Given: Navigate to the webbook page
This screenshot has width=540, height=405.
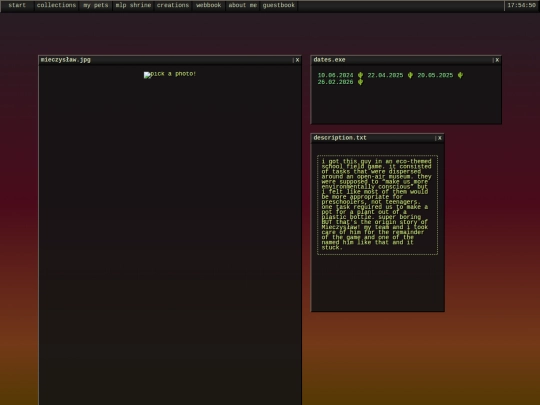Looking at the screenshot, I should [209, 6].
